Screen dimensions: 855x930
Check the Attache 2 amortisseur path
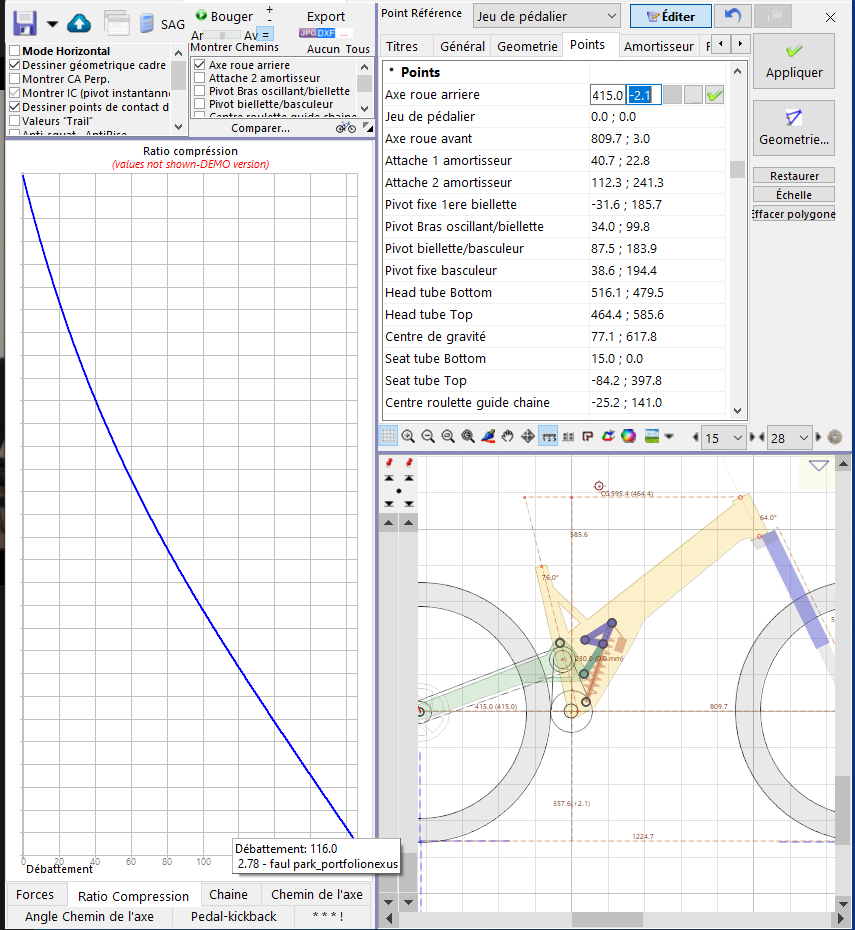(200, 78)
